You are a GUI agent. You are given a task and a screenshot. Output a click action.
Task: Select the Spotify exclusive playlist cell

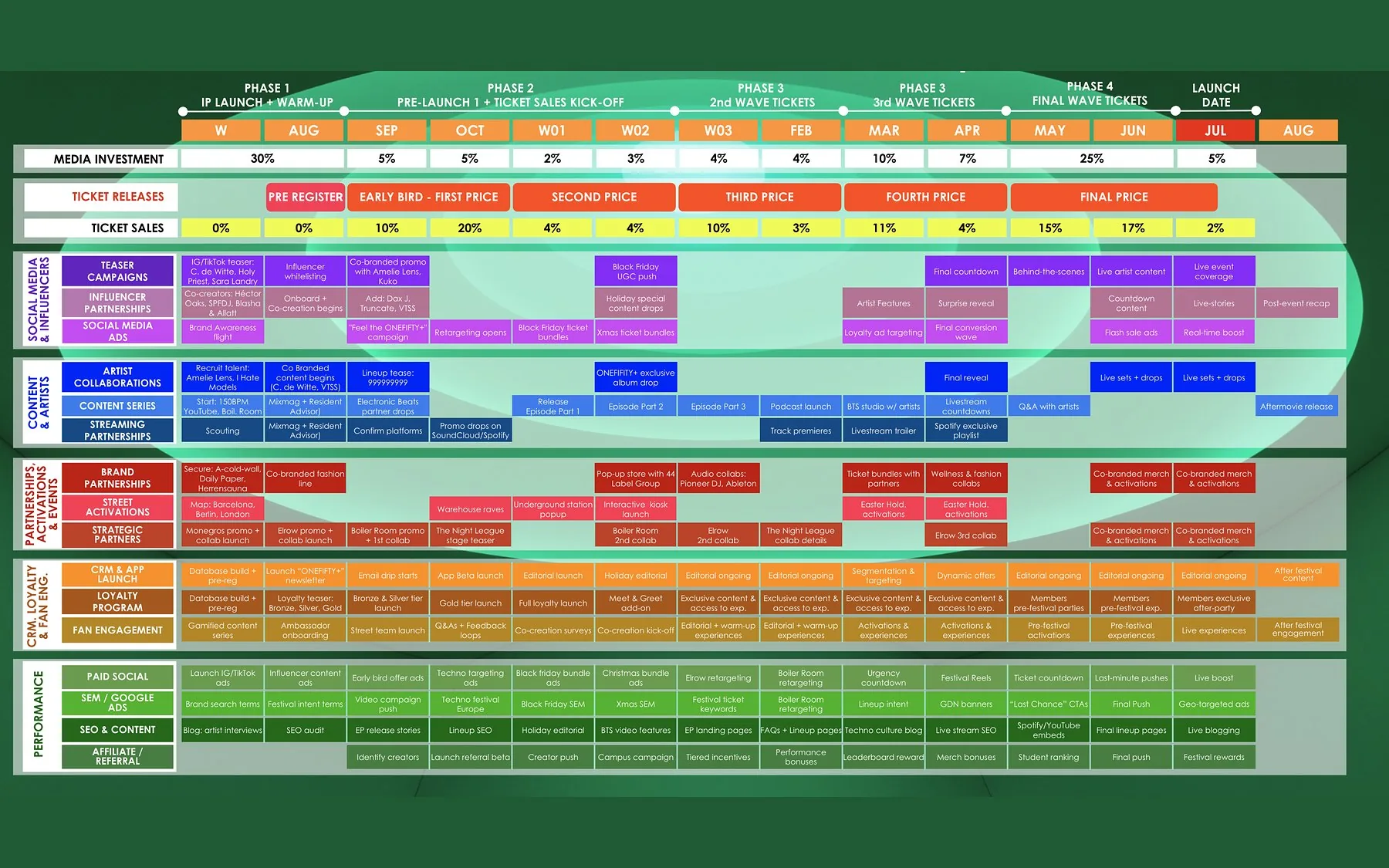tap(966, 430)
